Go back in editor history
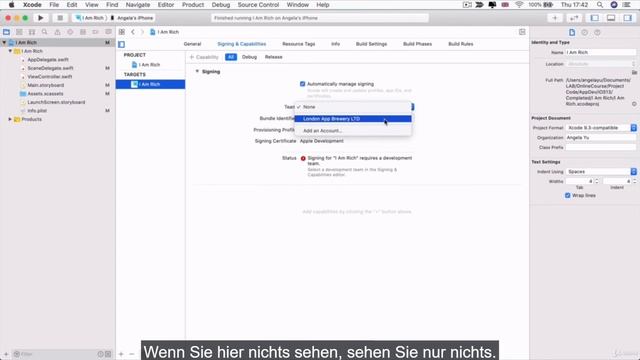The height and width of the screenshot is (360, 640). tap(133, 32)
